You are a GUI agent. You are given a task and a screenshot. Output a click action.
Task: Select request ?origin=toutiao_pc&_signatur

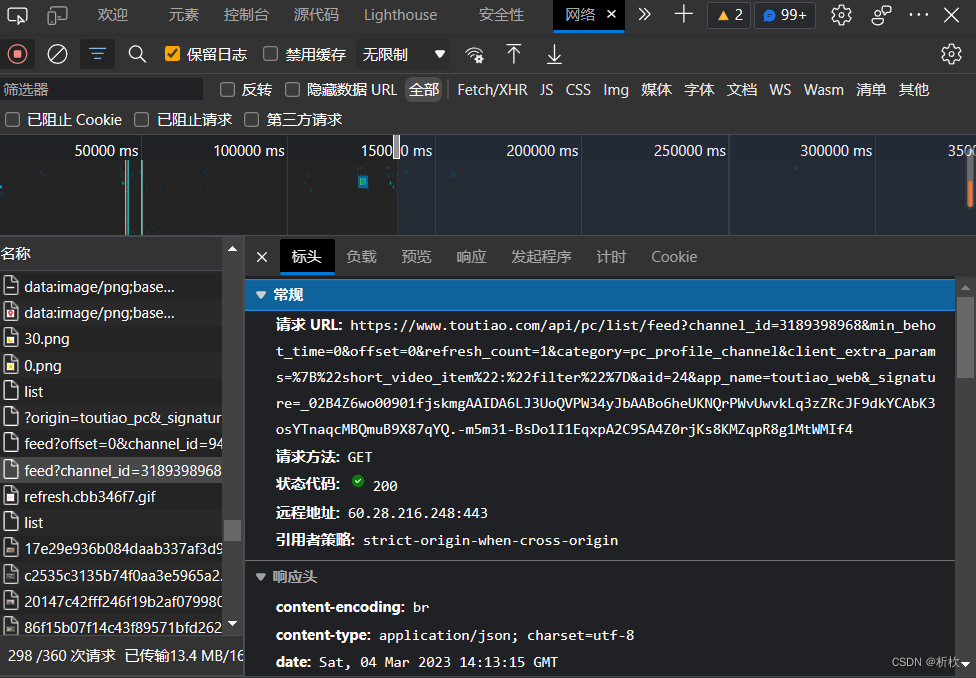tap(111, 418)
